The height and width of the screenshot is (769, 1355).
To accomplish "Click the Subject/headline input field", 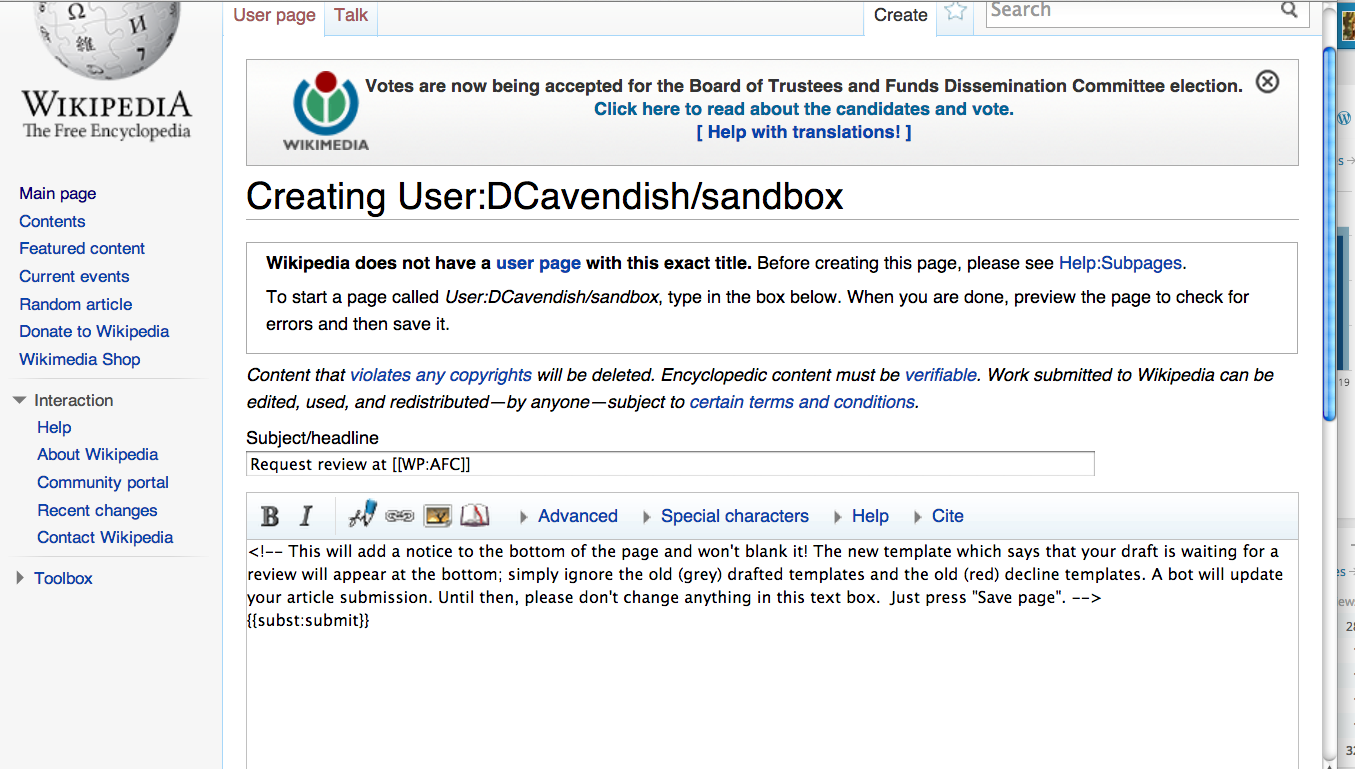I will pyautogui.click(x=670, y=464).
